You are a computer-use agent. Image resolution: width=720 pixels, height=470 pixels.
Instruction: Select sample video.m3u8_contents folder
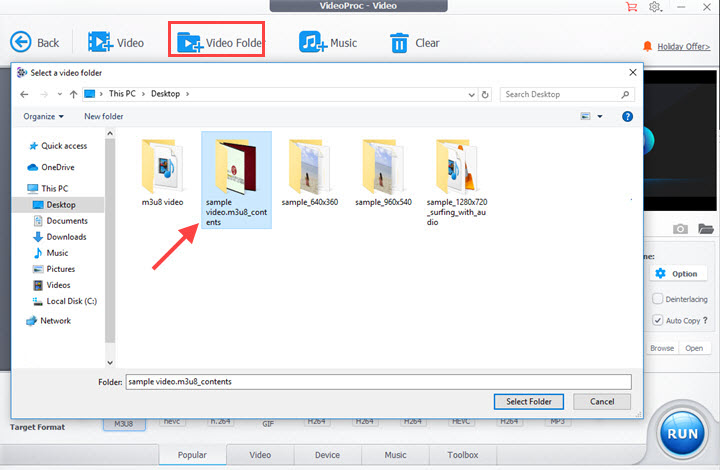coord(236,180)
